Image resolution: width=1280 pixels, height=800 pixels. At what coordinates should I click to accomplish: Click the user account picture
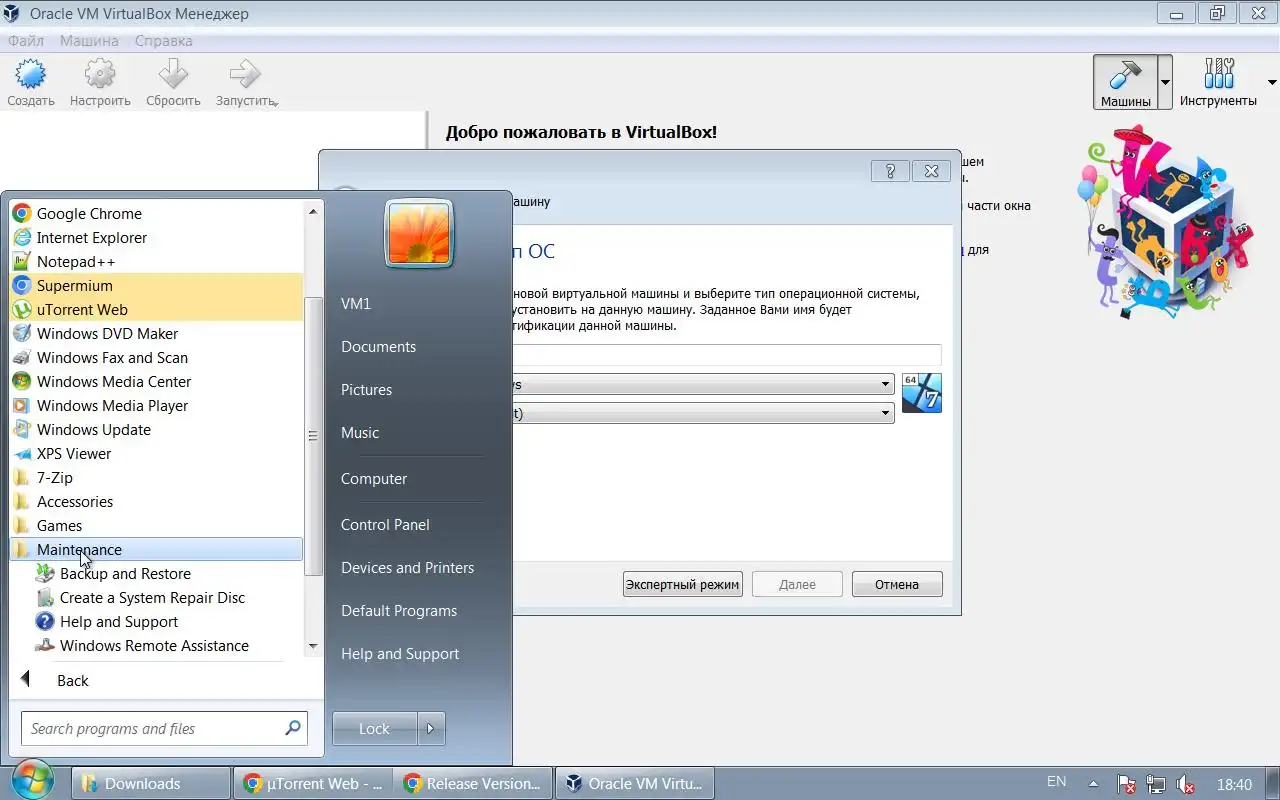[418, 233]
